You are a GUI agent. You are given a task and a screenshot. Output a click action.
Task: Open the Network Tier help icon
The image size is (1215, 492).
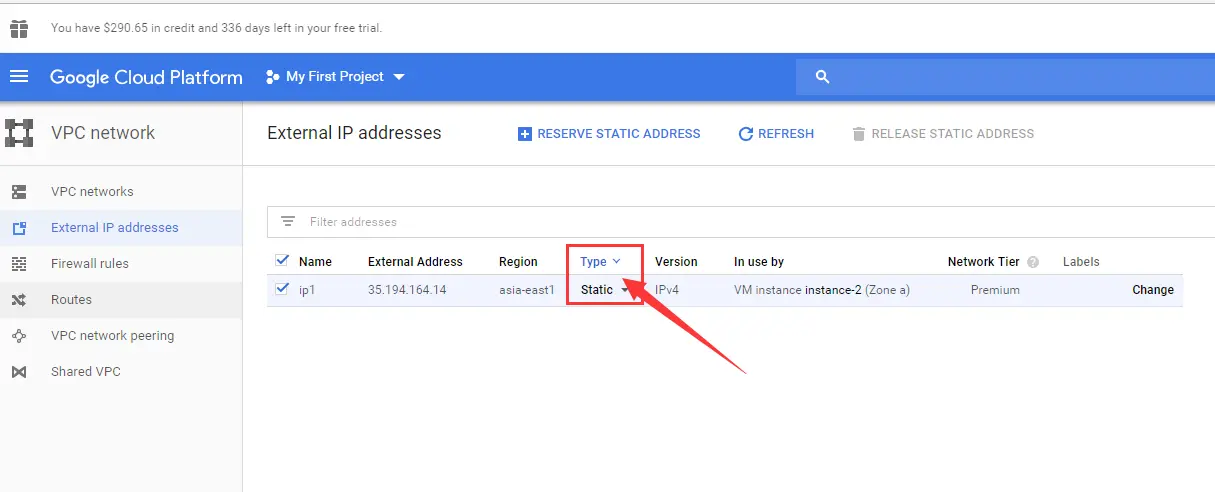(1033, 262)
